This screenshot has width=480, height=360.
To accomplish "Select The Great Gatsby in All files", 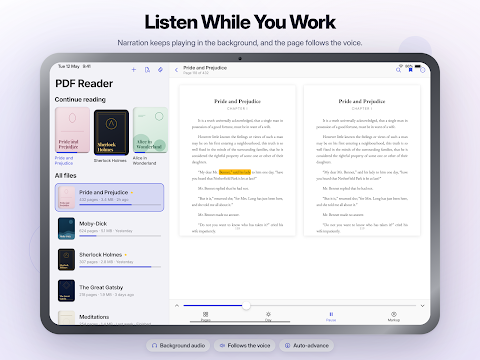I will [x=109, y=291].
